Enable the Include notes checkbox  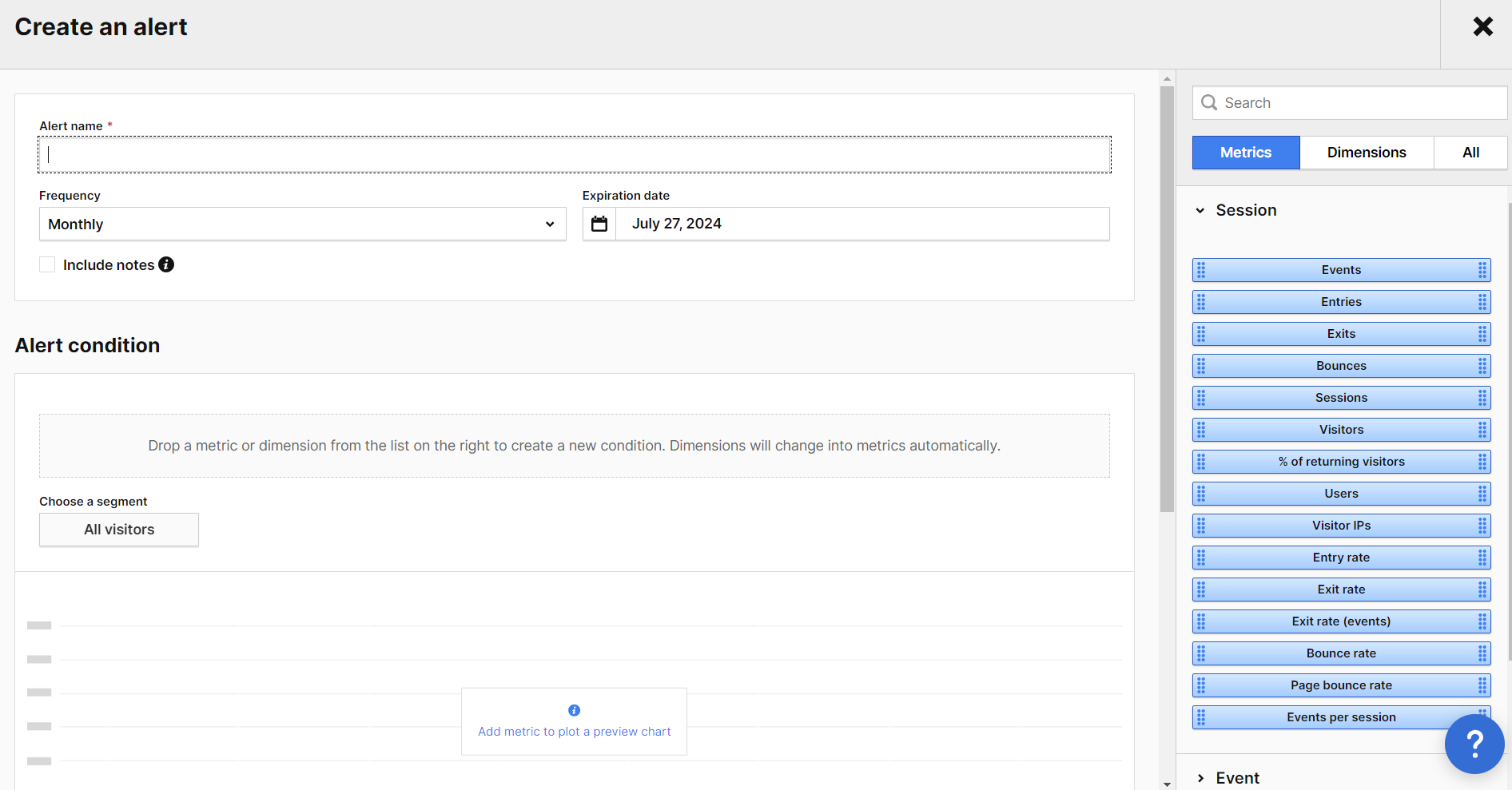point(47,264)
